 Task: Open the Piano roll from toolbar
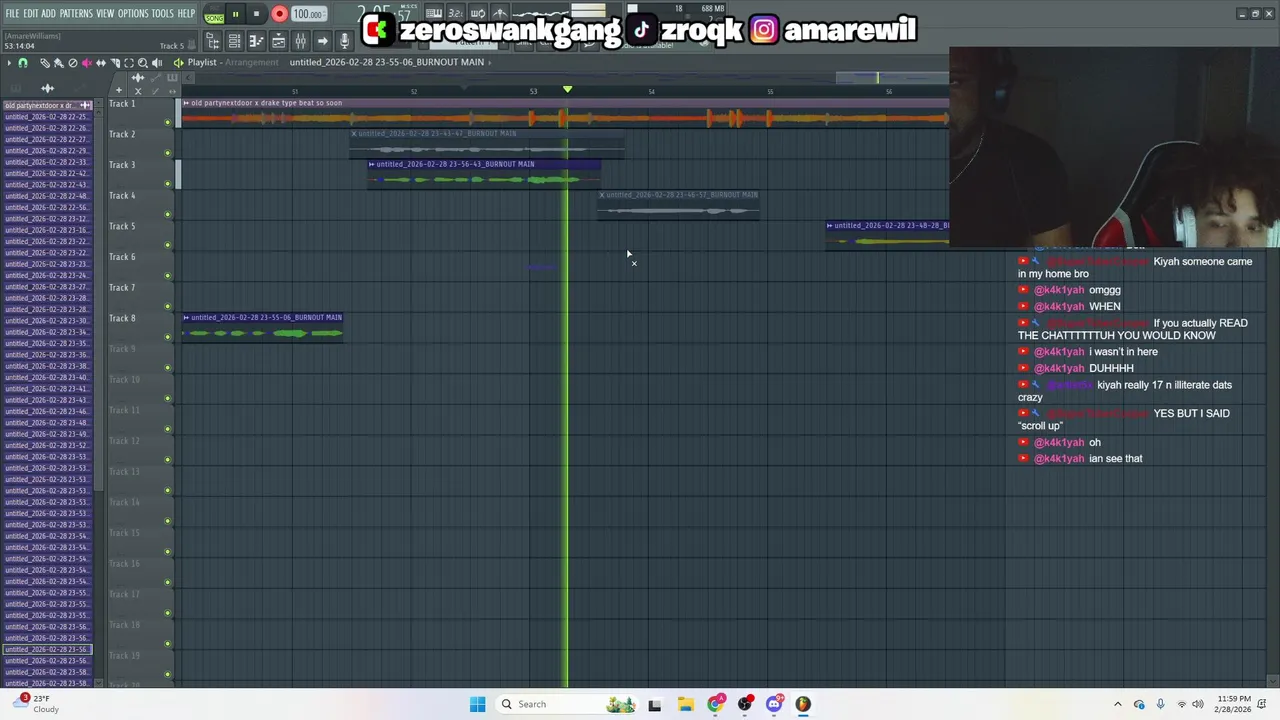point(256,41)
